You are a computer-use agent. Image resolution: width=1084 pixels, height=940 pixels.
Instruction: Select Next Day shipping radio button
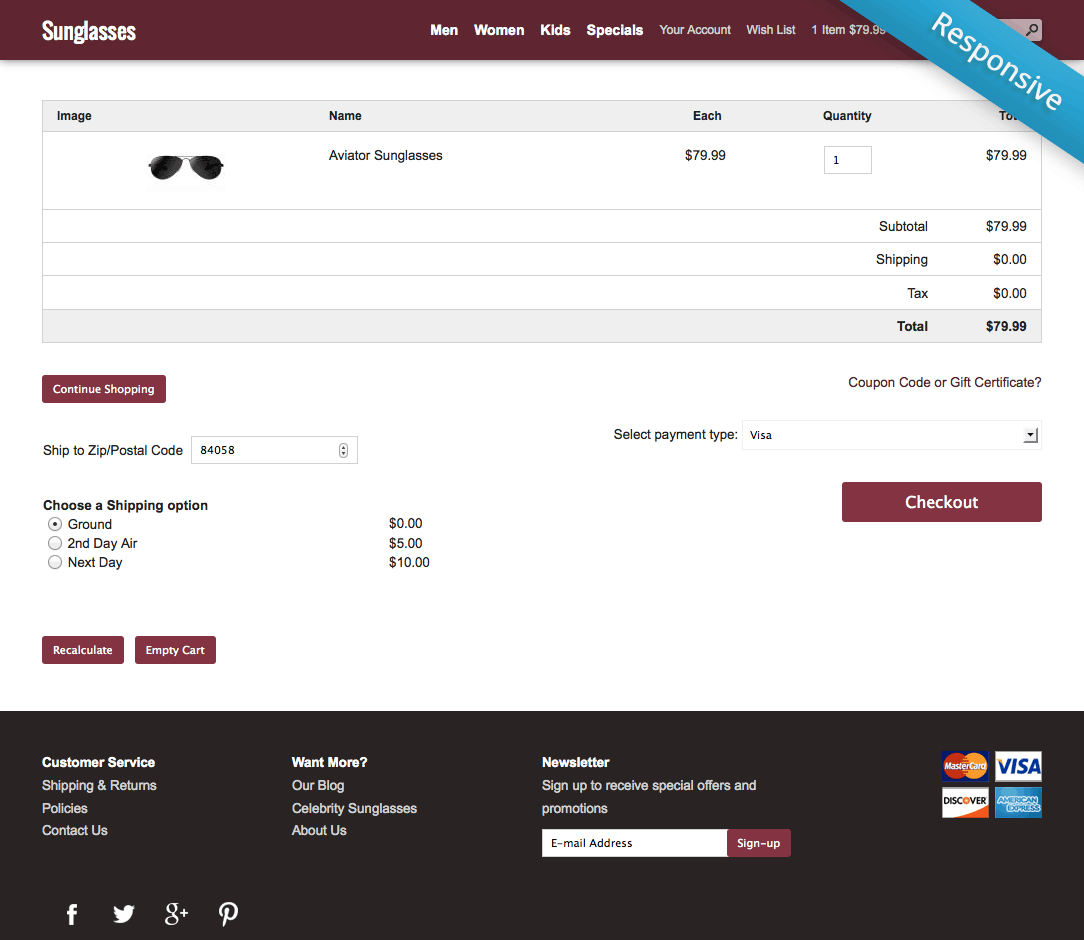click(x=55, y=562)
